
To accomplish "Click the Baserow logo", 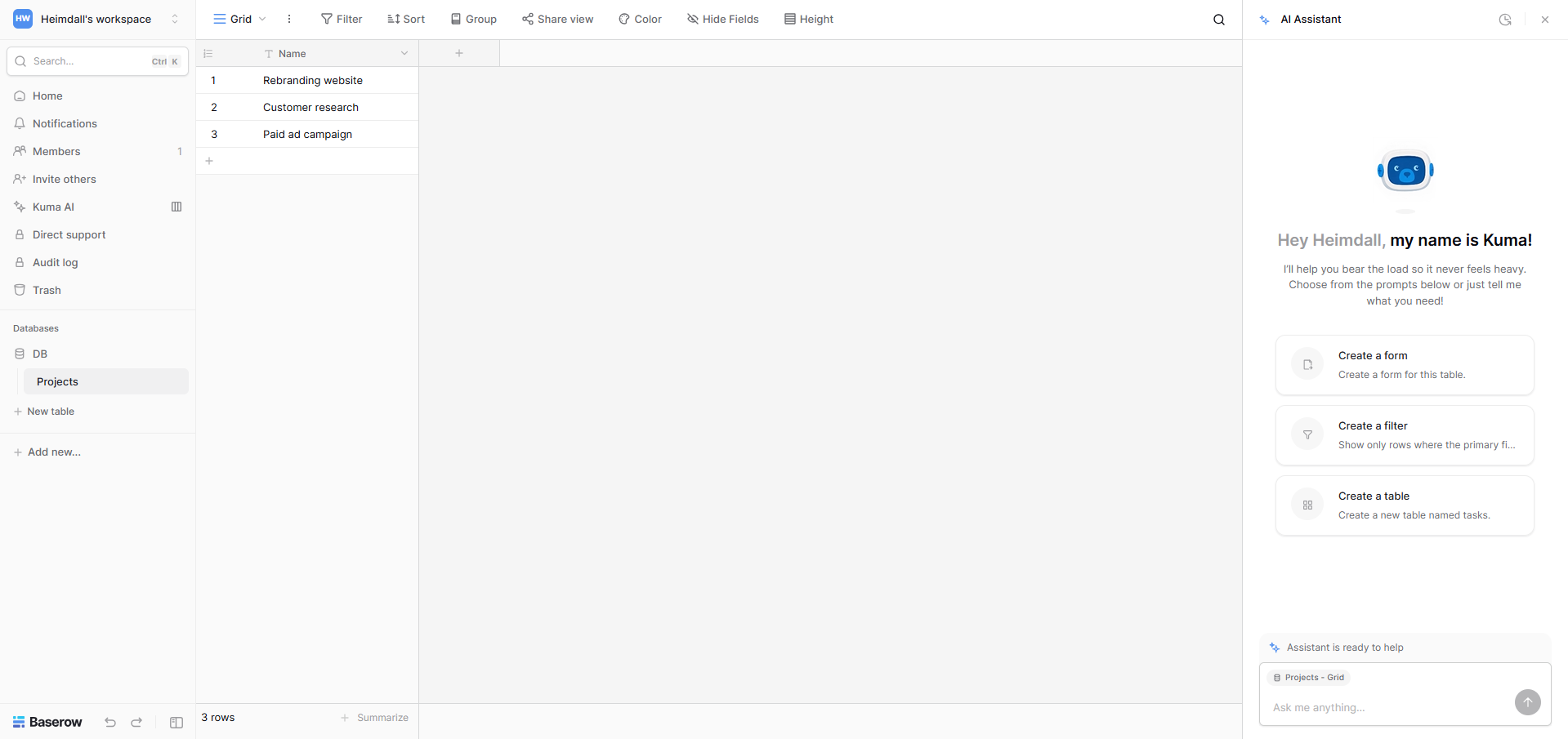I will (x=47, y=722).
